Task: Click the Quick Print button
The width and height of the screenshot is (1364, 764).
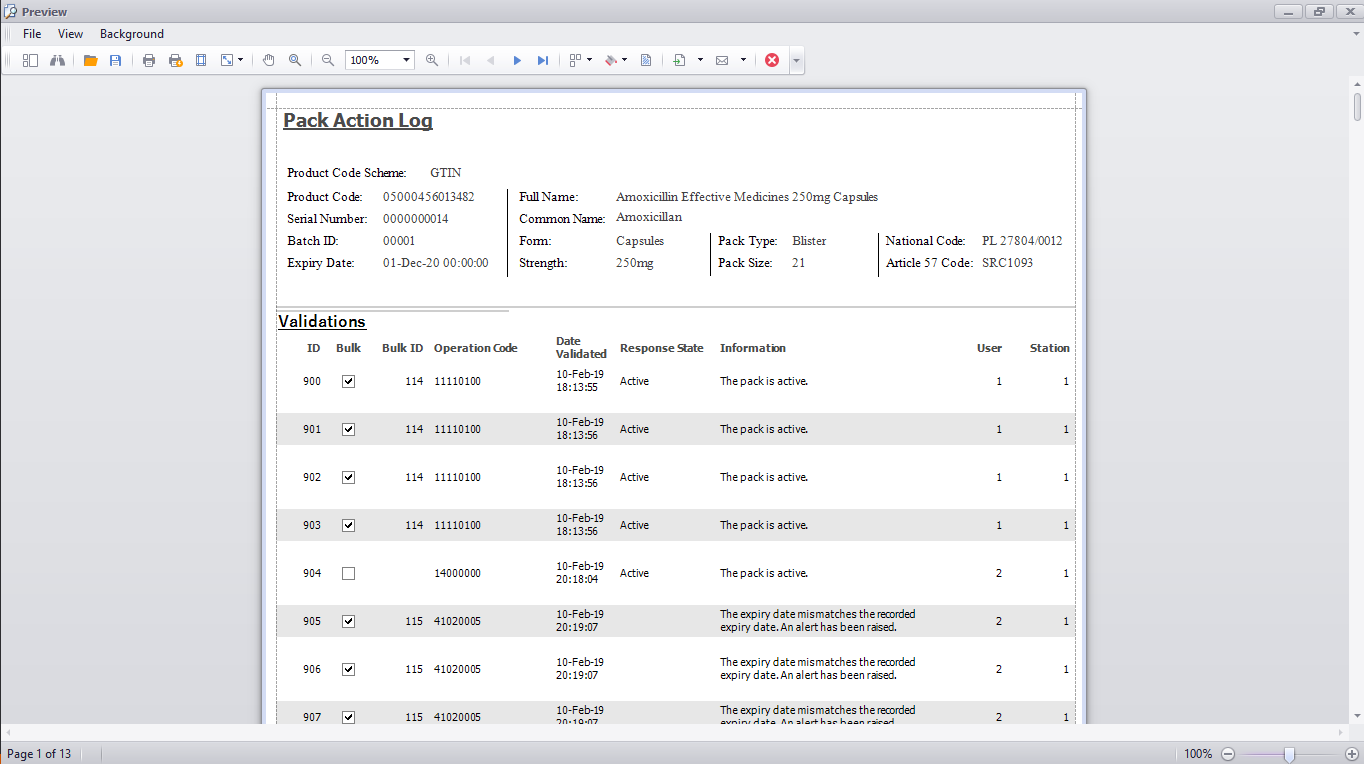Action: point(175,60)
